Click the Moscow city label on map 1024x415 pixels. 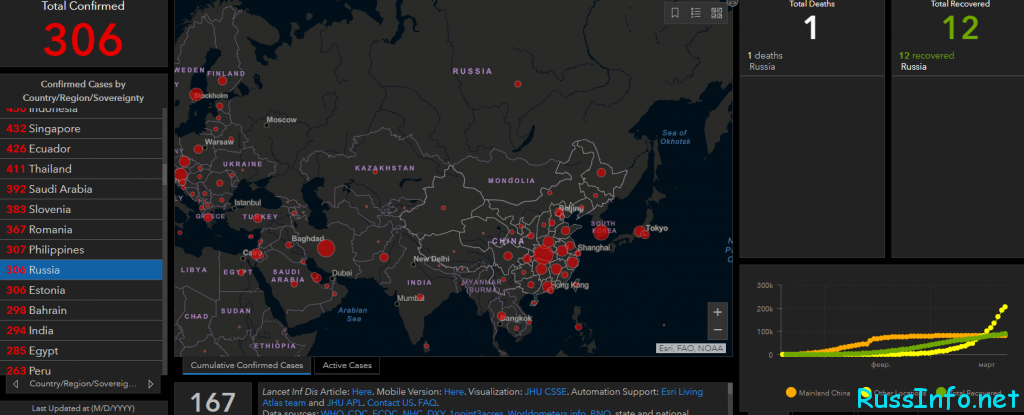[281, 120]
